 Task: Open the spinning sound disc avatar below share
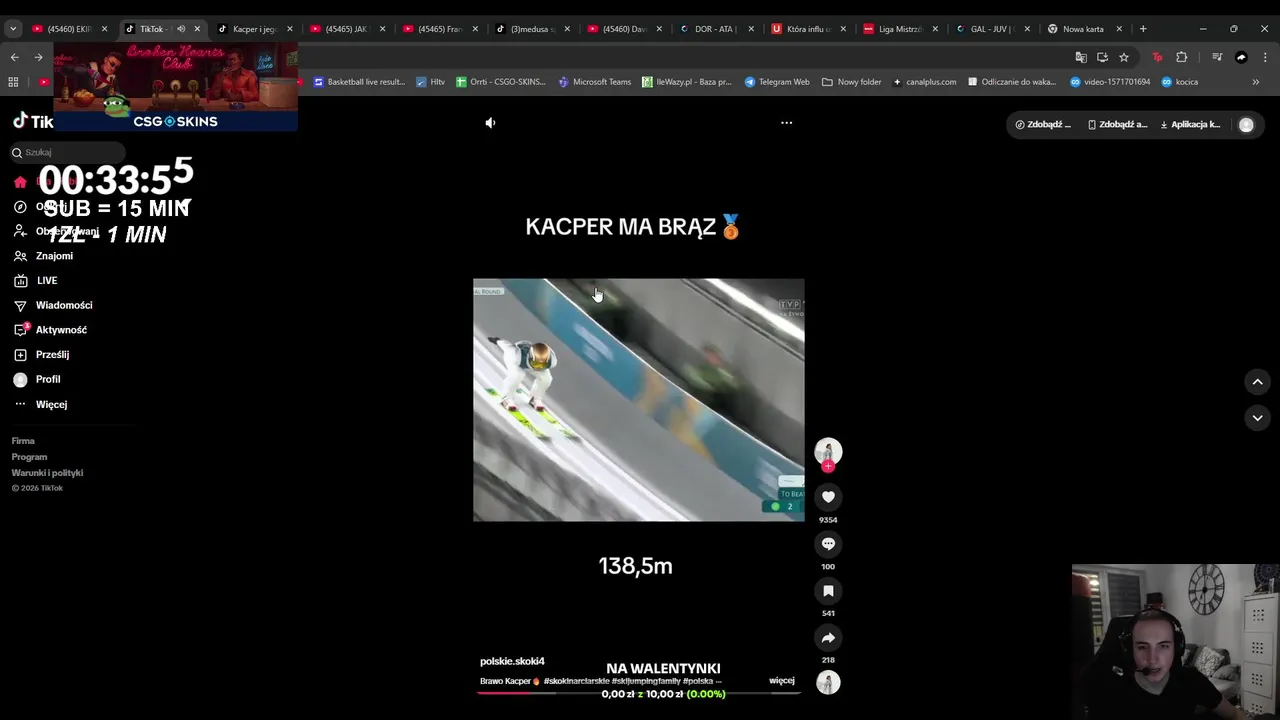[828, 682]
